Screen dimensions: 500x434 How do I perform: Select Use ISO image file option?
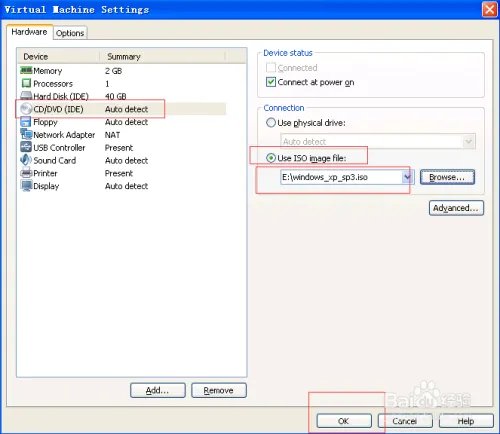click(x=271, y=158)
